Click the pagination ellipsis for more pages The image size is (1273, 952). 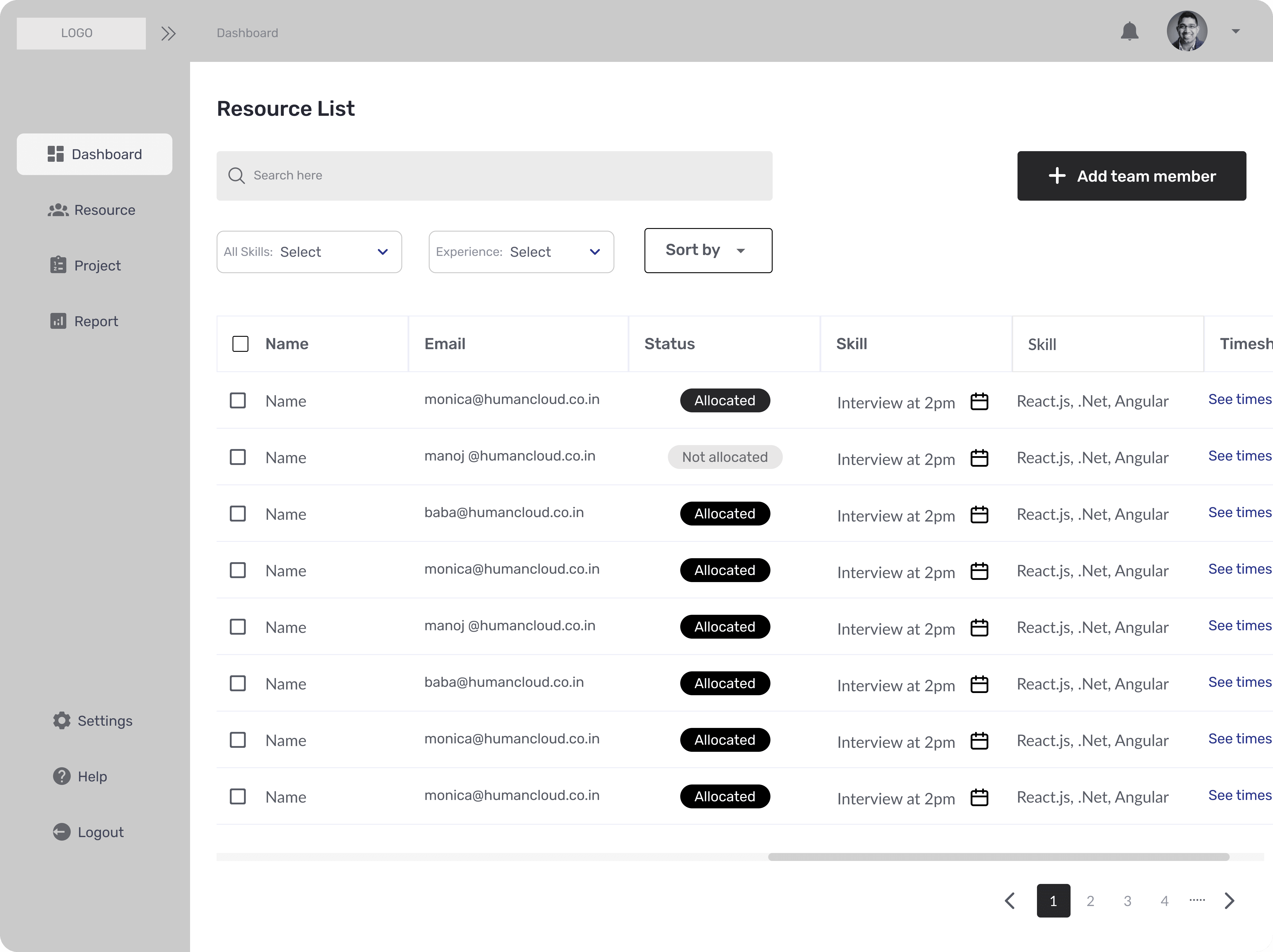1197,900
